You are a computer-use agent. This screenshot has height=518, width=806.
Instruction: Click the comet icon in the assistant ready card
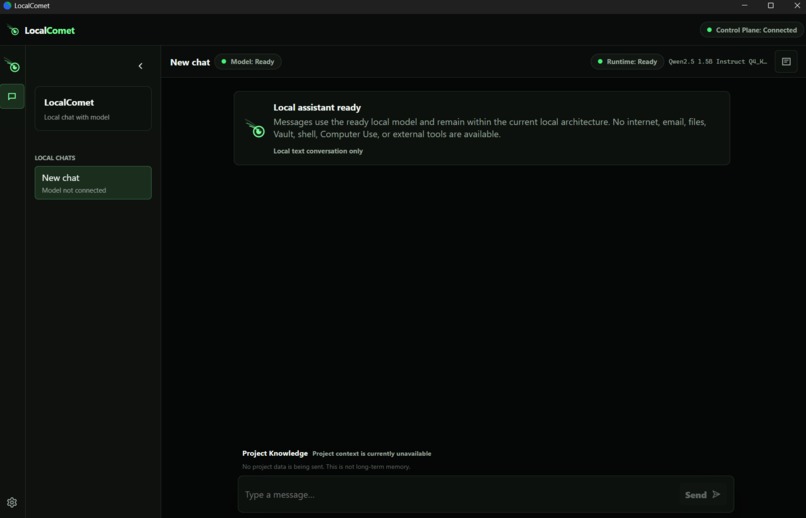tap(255, 128)
